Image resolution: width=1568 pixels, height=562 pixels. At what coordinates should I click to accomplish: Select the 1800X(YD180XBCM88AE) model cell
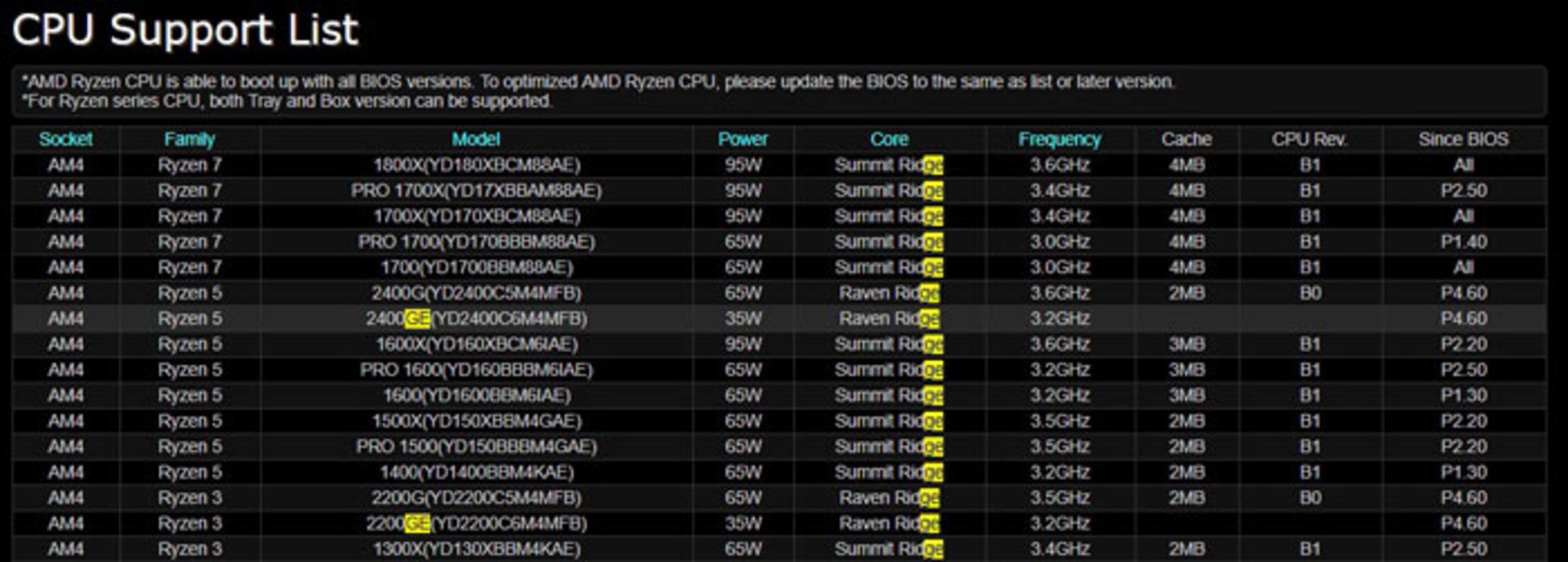click(476, 165)
